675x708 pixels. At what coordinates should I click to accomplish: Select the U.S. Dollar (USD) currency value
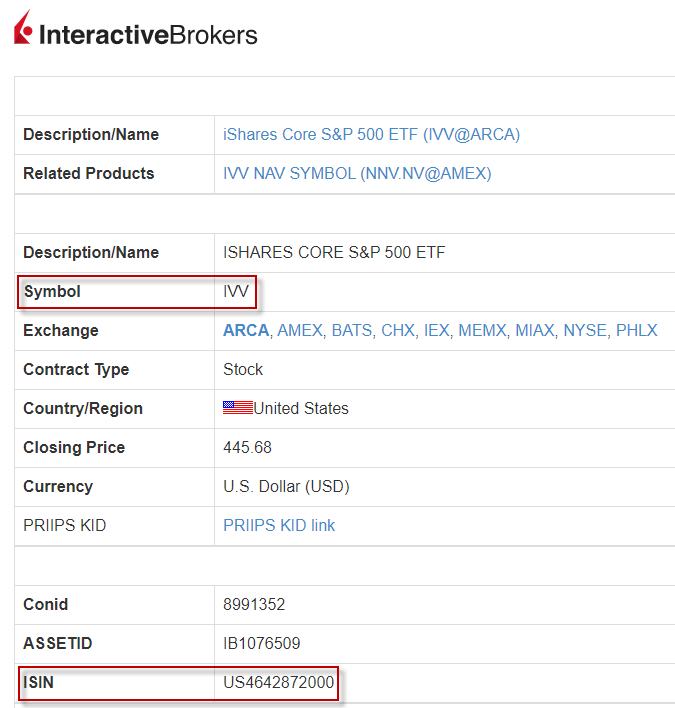286,487
